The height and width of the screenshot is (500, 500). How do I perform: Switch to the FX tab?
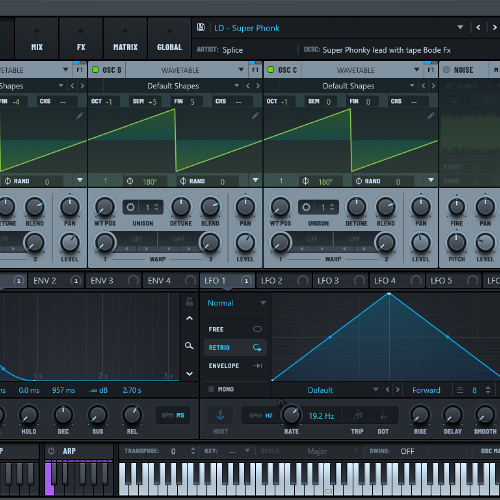(81, 39)
